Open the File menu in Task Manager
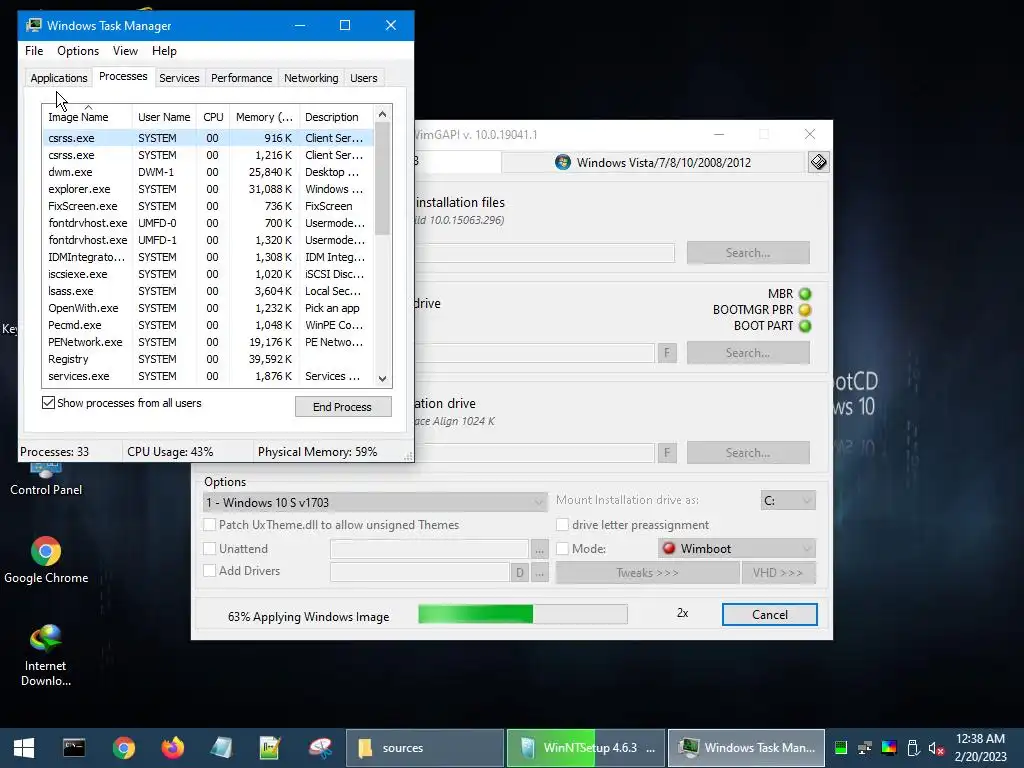 pos(34,51)
